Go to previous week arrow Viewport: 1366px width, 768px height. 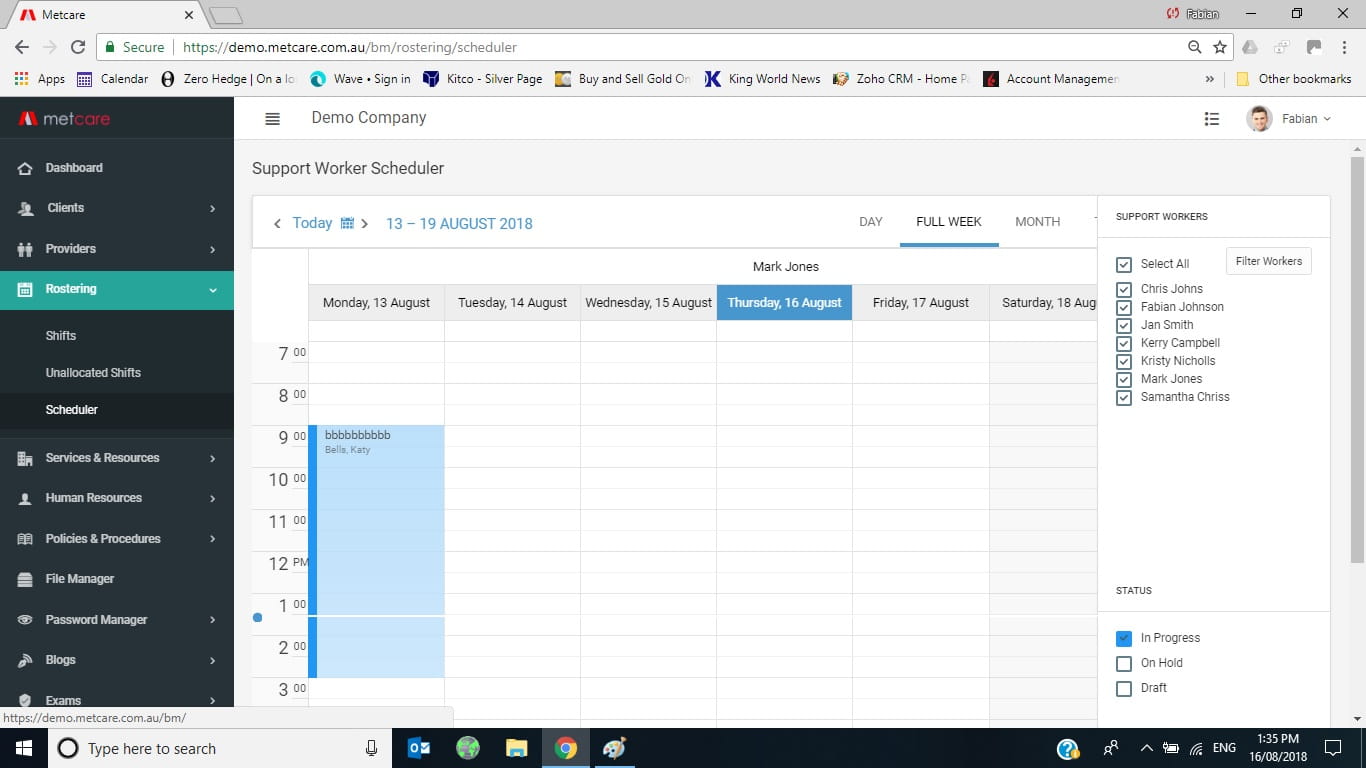(277, 224)
